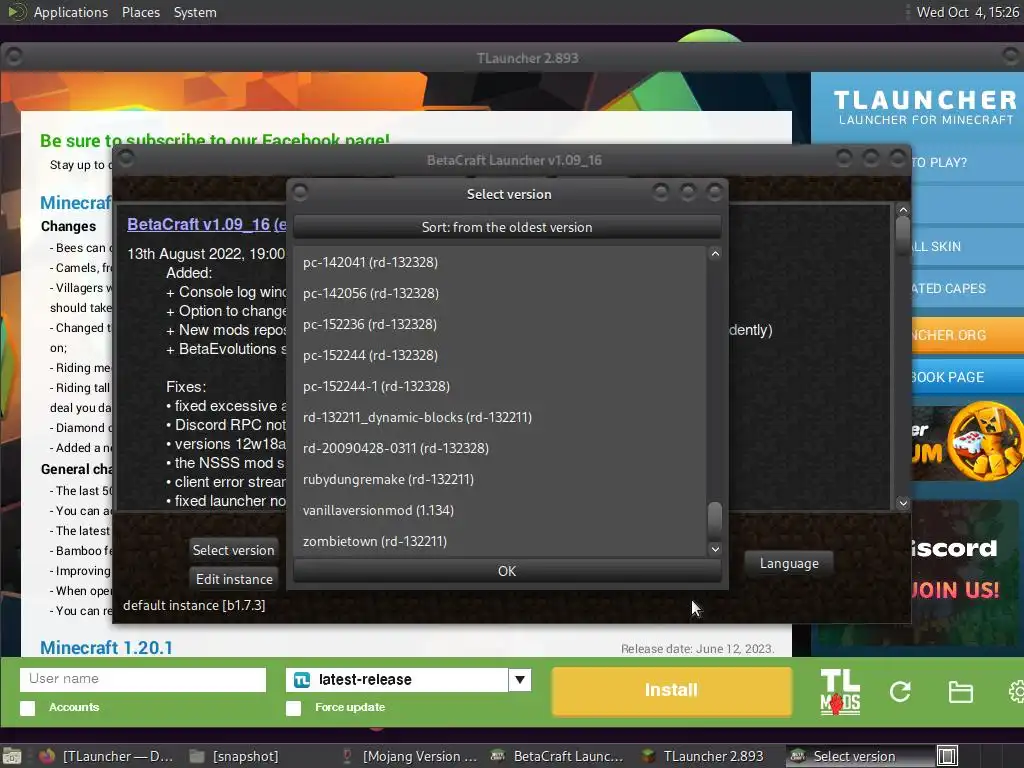The image size is (1024, 768).
Task: Click ALL SKIN sidebar button
Action: click(967, 246)
